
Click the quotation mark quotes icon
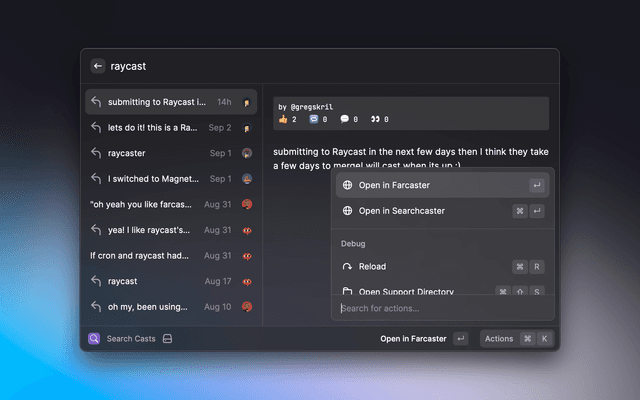[375, 119]
